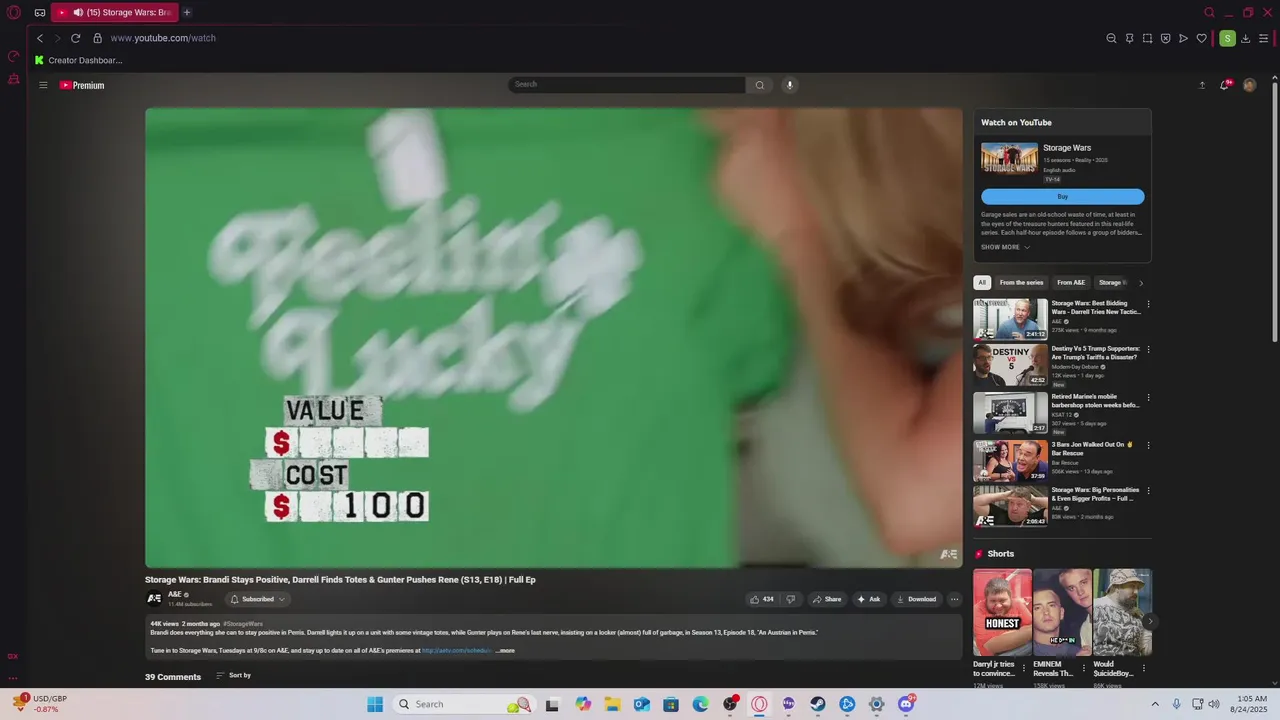Open Steam from the taskbar
This screenshot has width=1280, height=720.
point(818,704)
